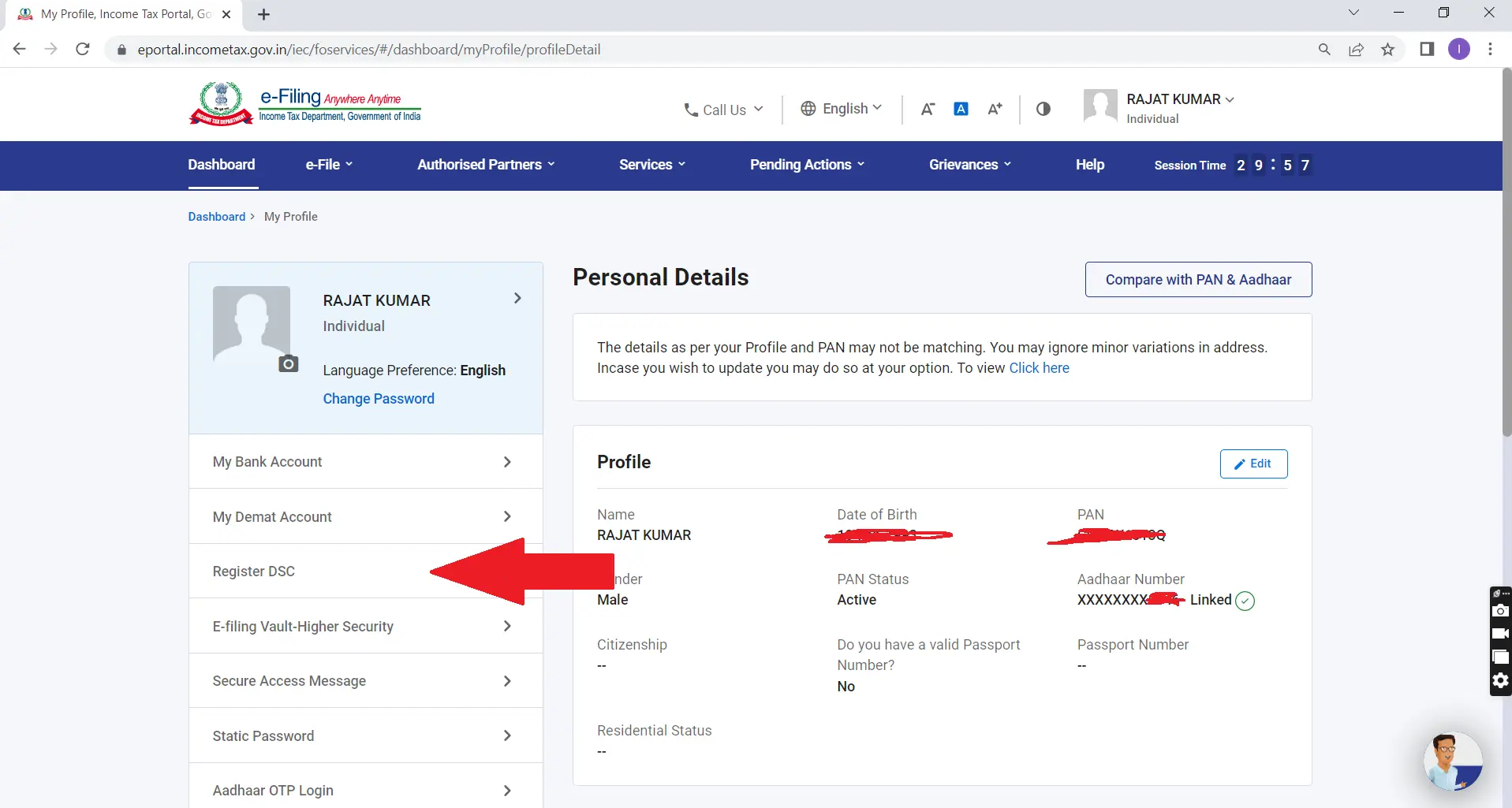Screen dimensions: 1512x808
Task: Switch to the Dashboard navigation tab
Action: [221, 165]
